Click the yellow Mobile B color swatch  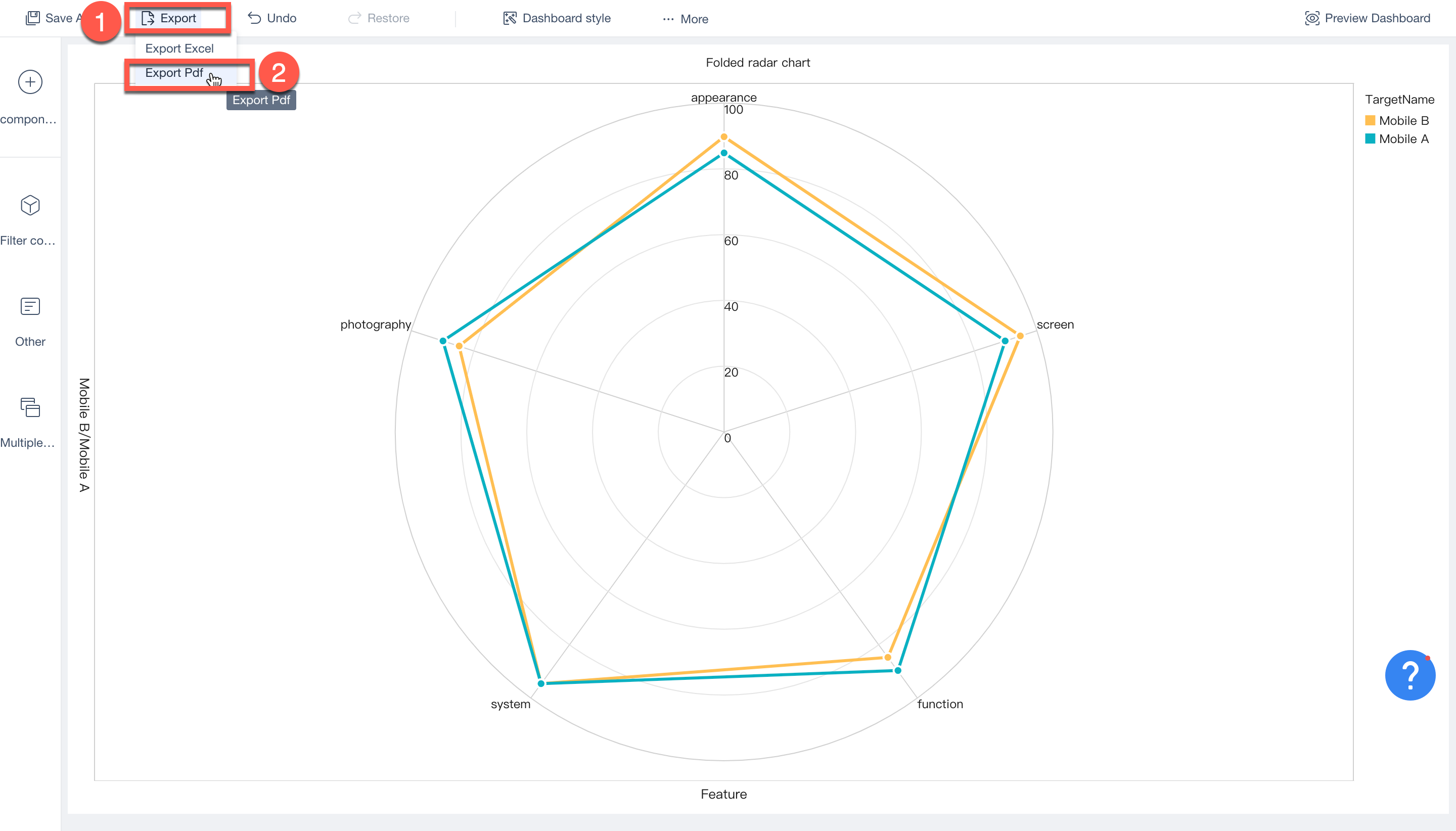coord(1370,120)
